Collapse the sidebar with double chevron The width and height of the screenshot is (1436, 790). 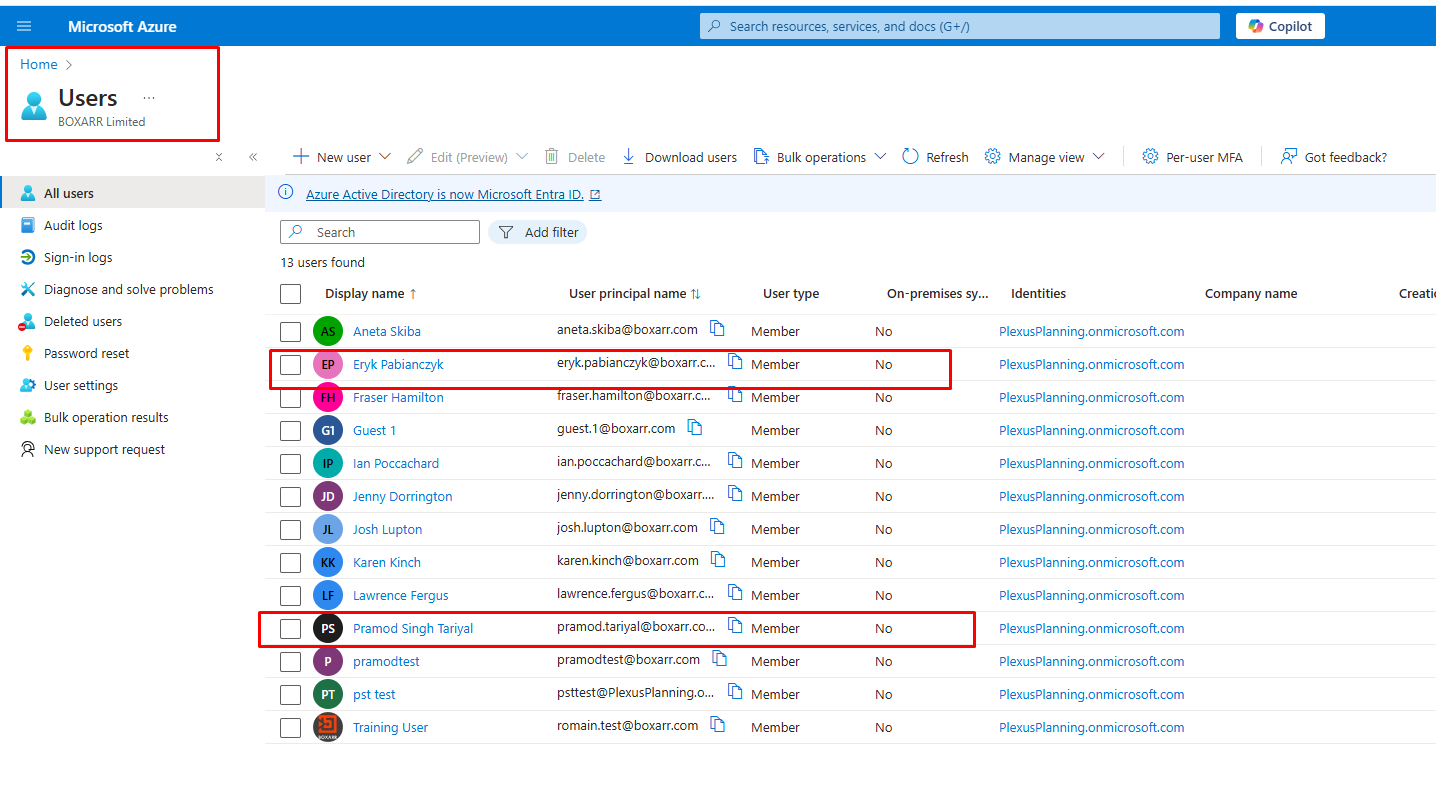coord(253,157)
